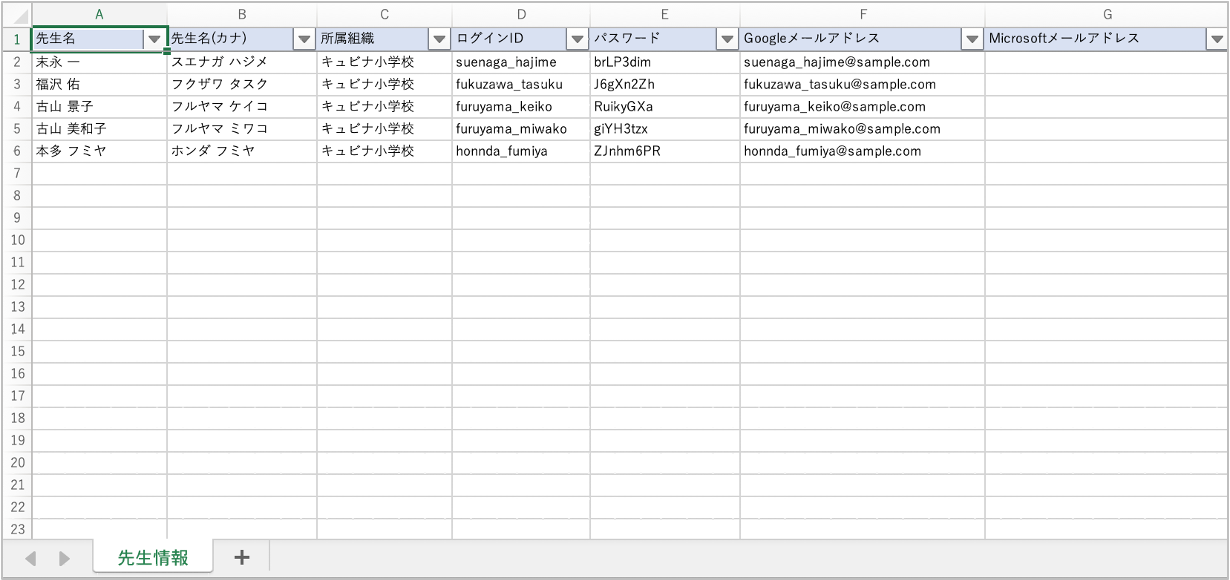Add a new sheet with the plus button
Image resolution: width=1230 pixels, height=580 pixels.
(x=242, y=558)
